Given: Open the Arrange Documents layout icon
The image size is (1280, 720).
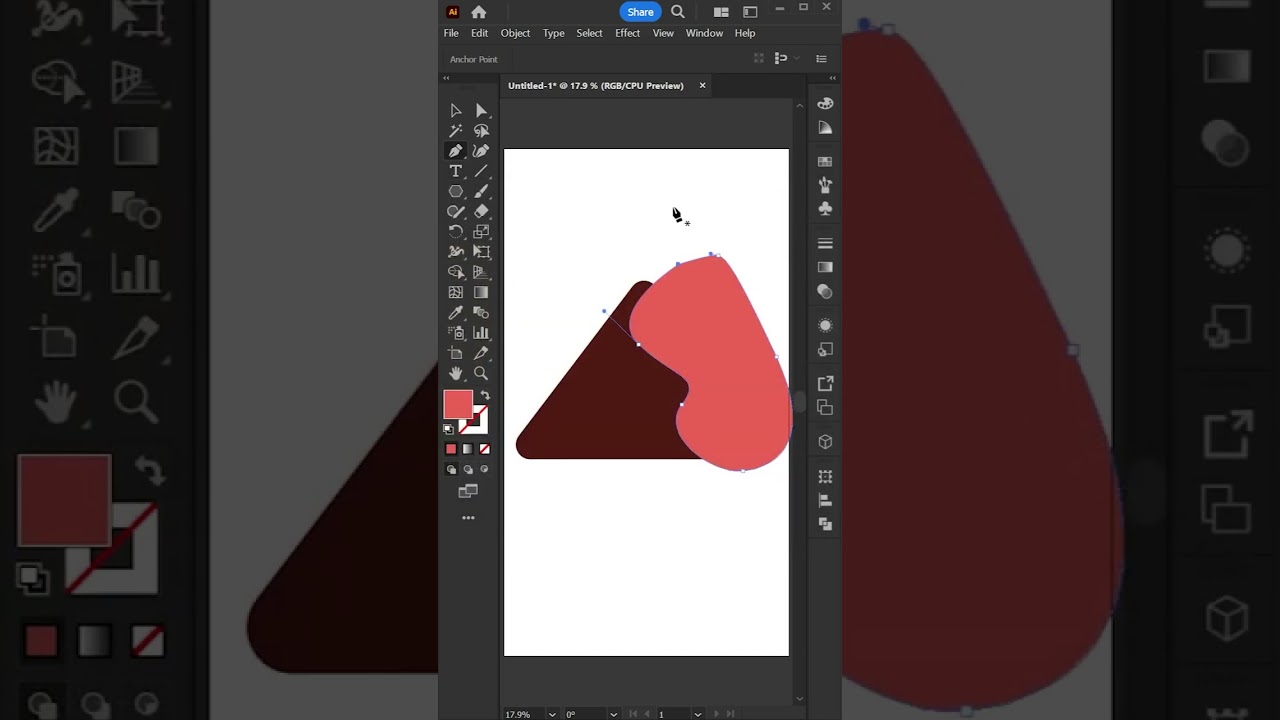Looking at the screenshot, I should [720, 12].
